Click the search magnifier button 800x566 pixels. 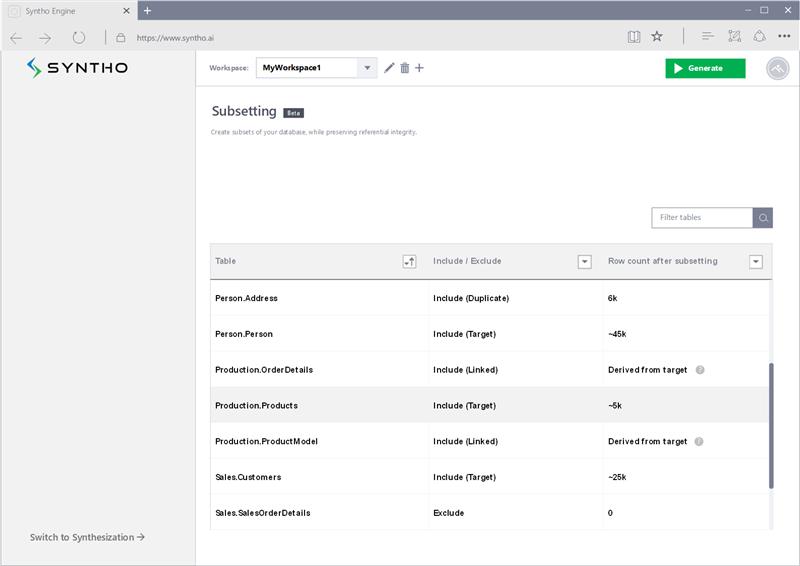coord(763,217)
